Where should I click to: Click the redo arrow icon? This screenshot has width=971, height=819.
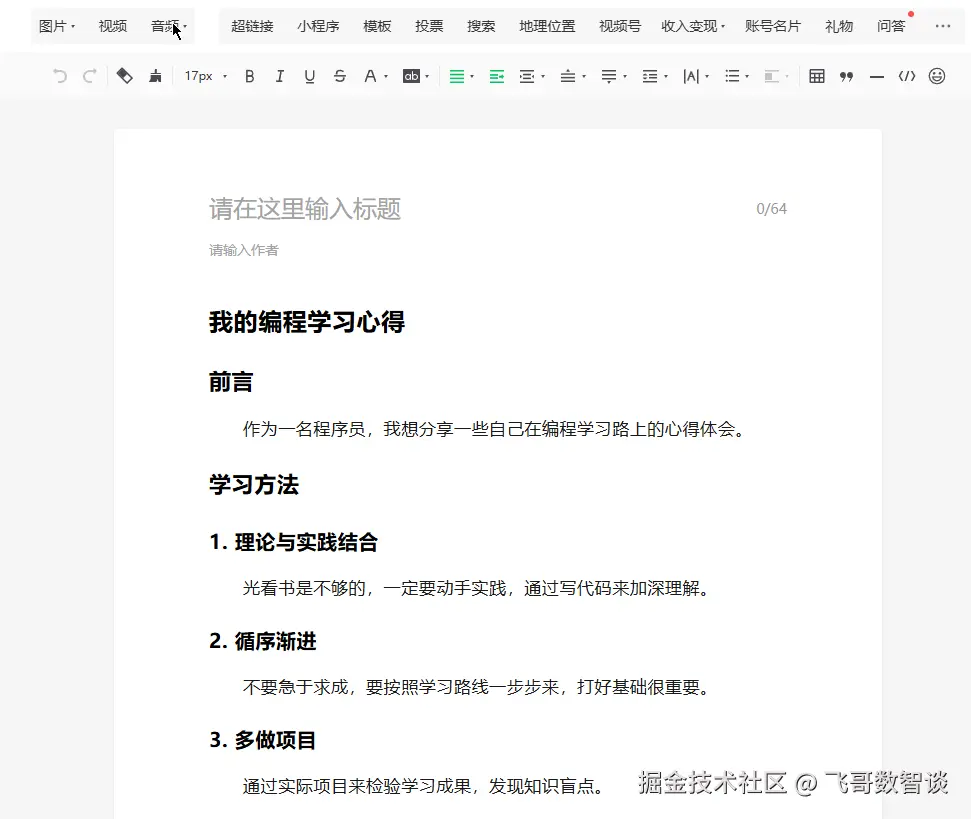90,76
